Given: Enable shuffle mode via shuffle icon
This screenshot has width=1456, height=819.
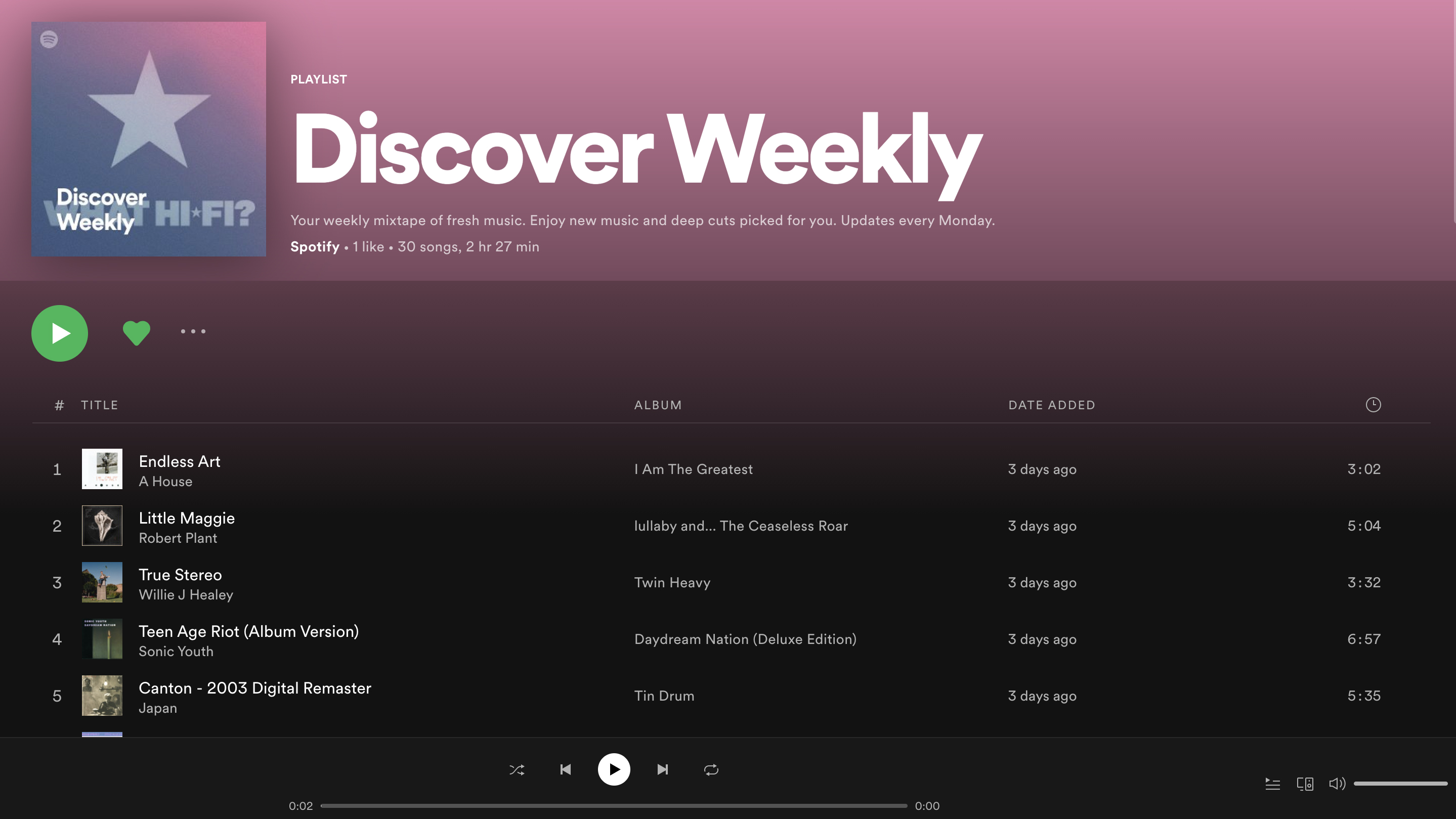Looking at the screenshot, I should (517, 769).
